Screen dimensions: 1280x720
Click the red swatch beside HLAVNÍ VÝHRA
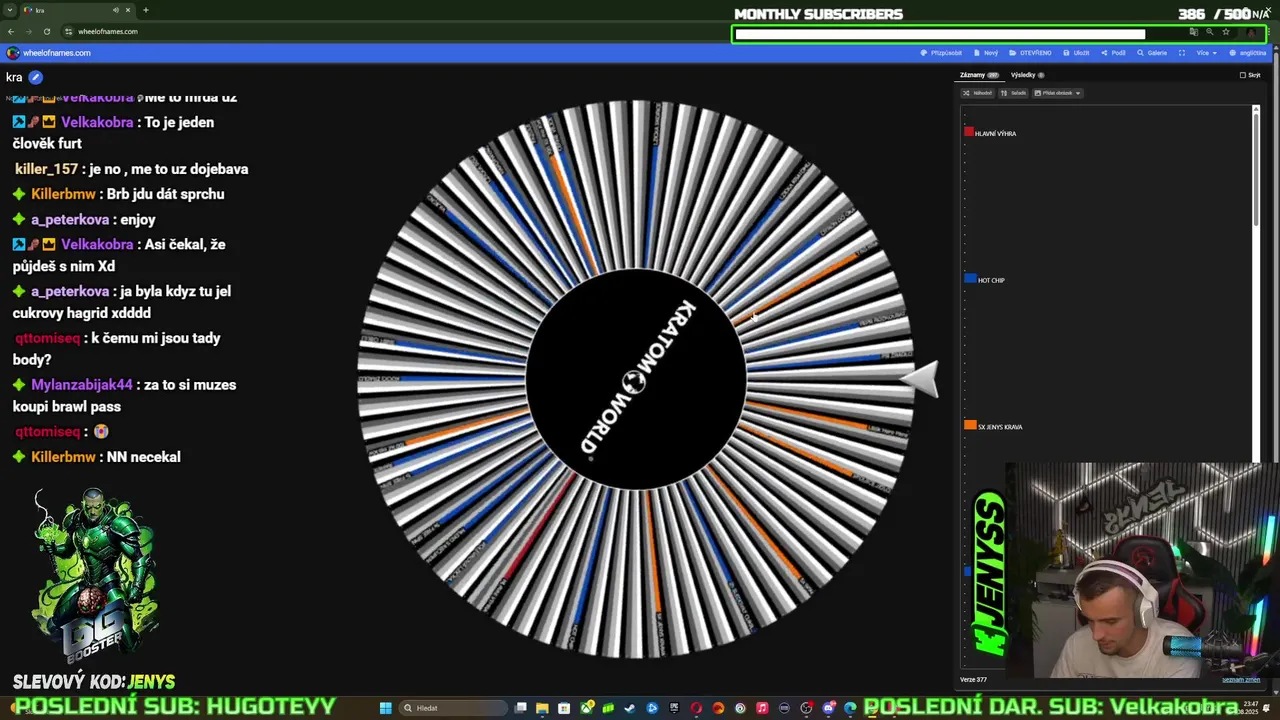coord(969,132)
